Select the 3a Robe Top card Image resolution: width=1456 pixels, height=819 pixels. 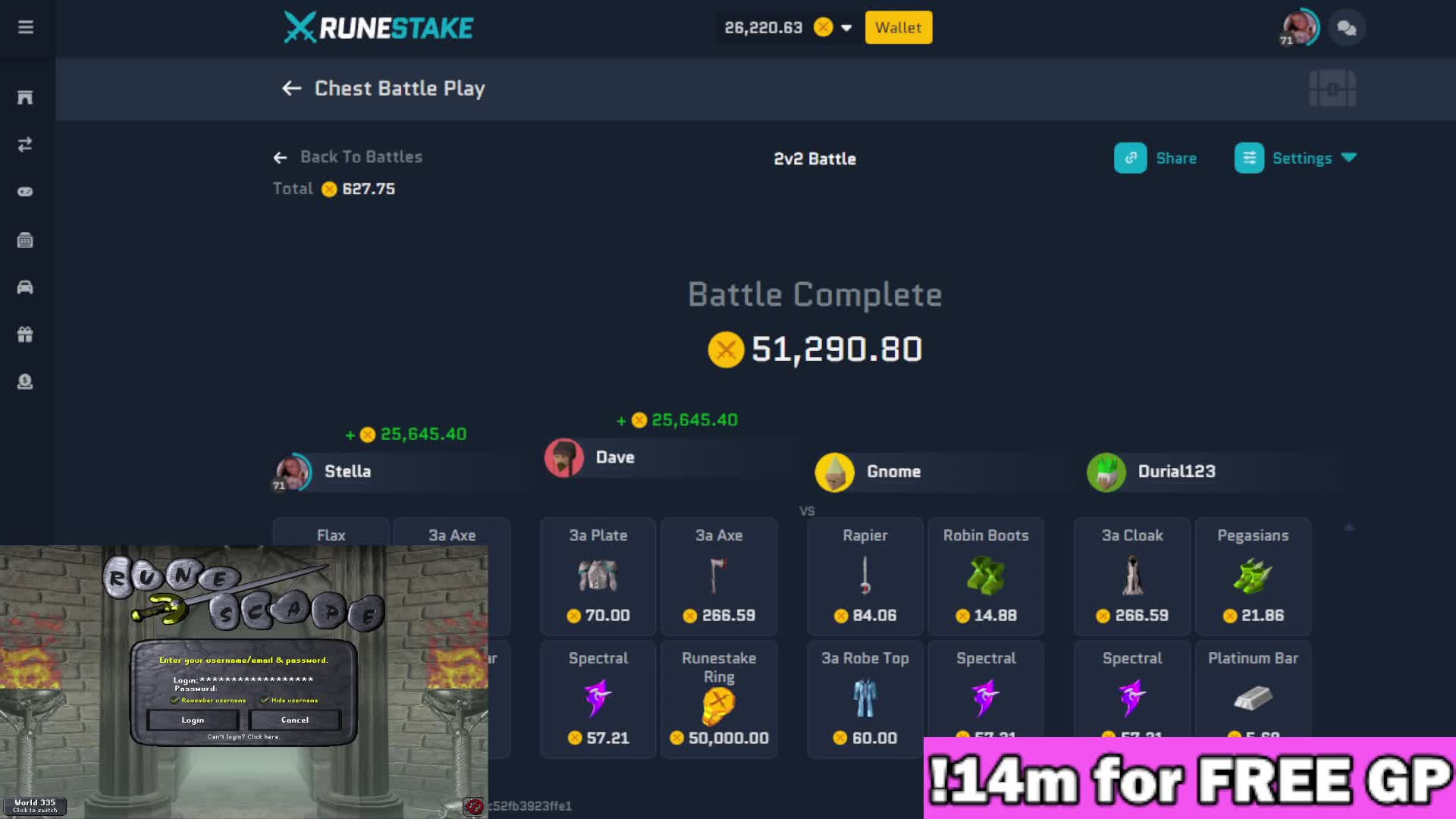tap(864, 699)
